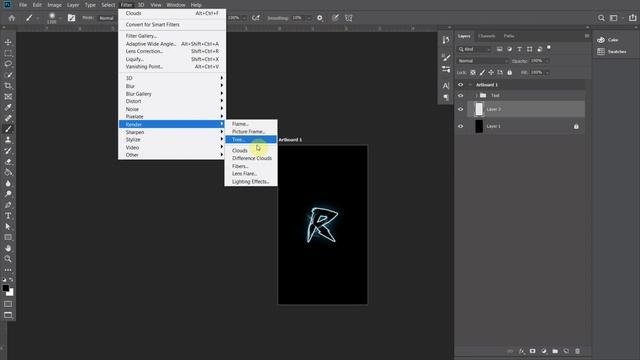Click Layer 2 white thumbnail
Image resolution: width=640 pixels, height=360 pixels.
point(479,109)
